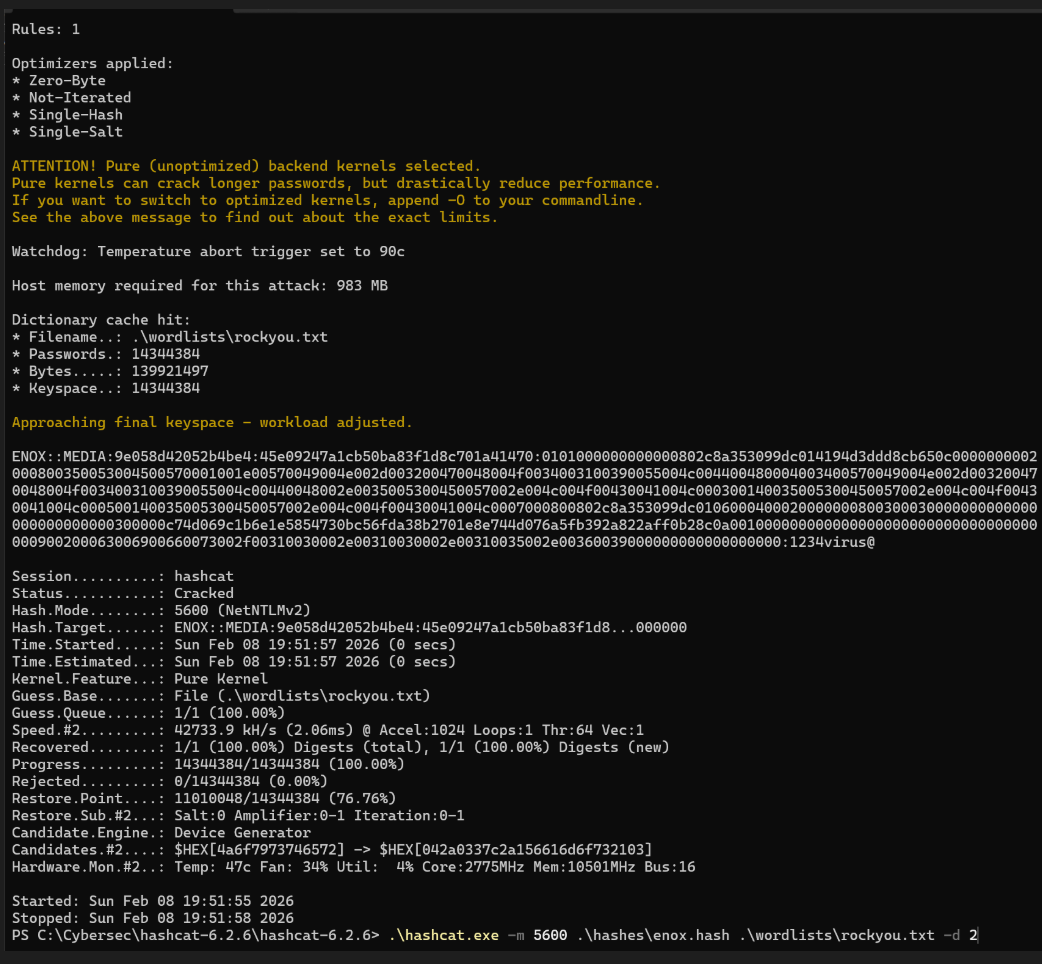Click the 'Restore.Point' 76.76% line
This screenshot has height=964, width=1042.
[x=204, y=799]
